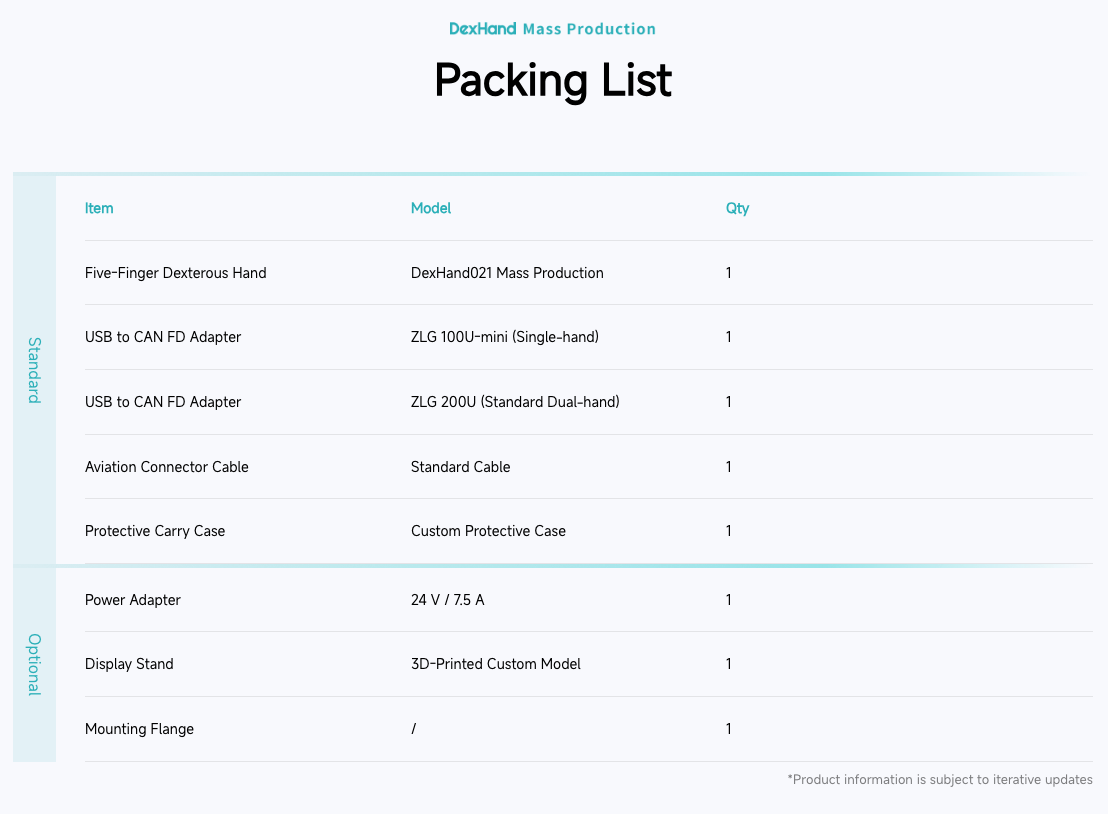Click the Mounting Flange item
The height and width of the screenshot is (814, 1108).
(x=139, y=729)
